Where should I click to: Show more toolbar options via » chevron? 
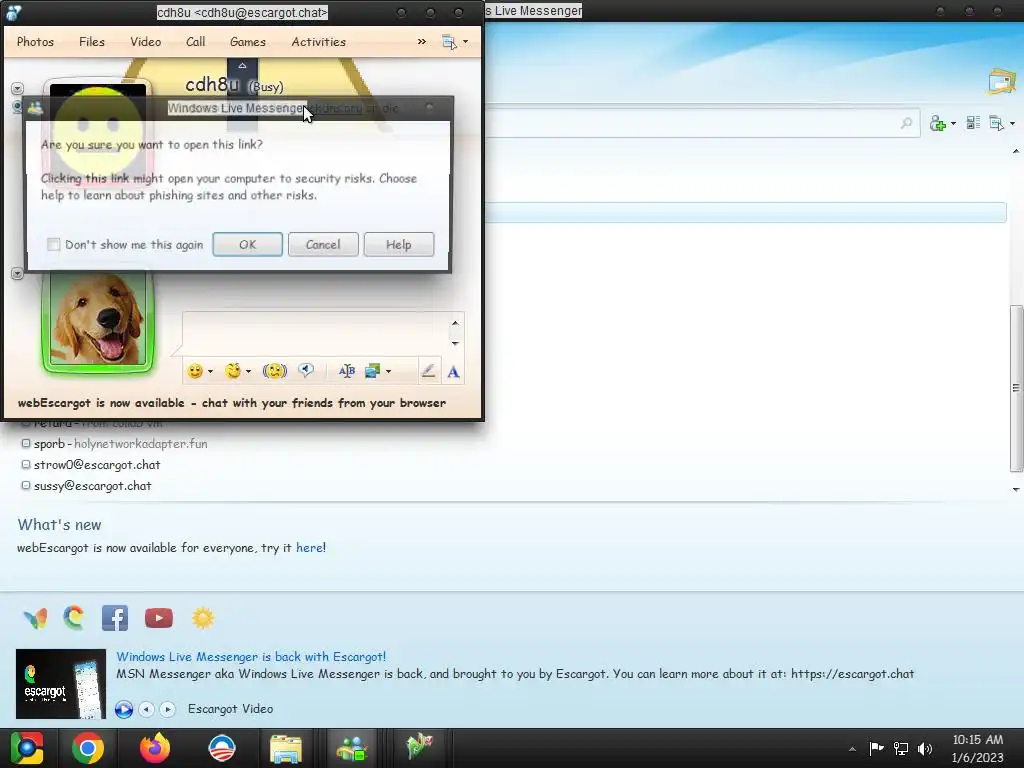pos(422,42)
